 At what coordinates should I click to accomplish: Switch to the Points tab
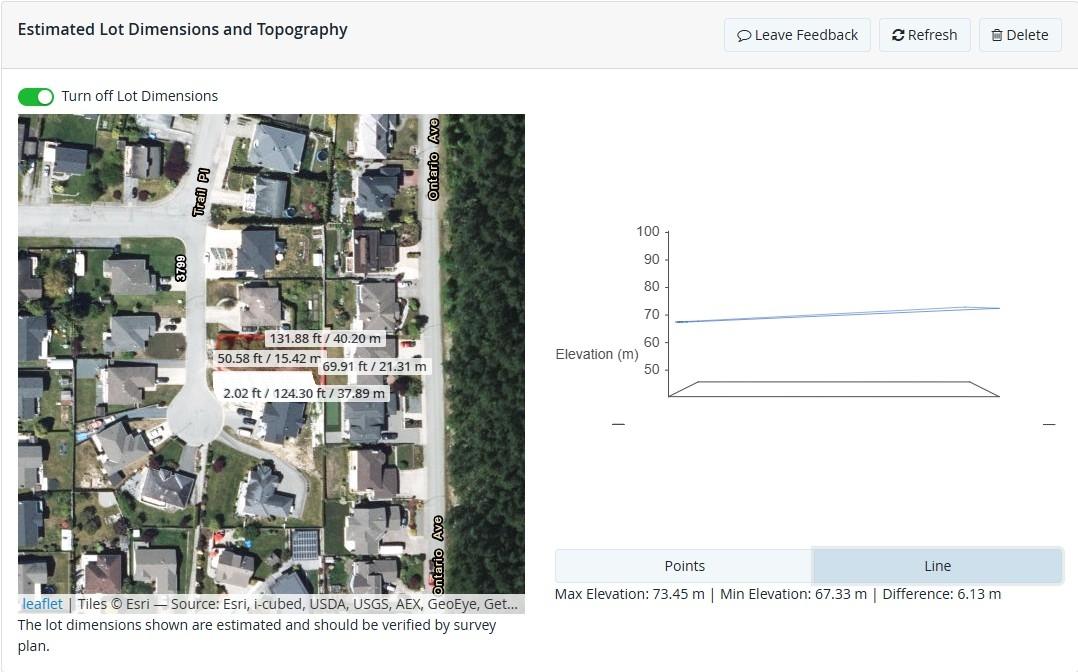[684, 566]
